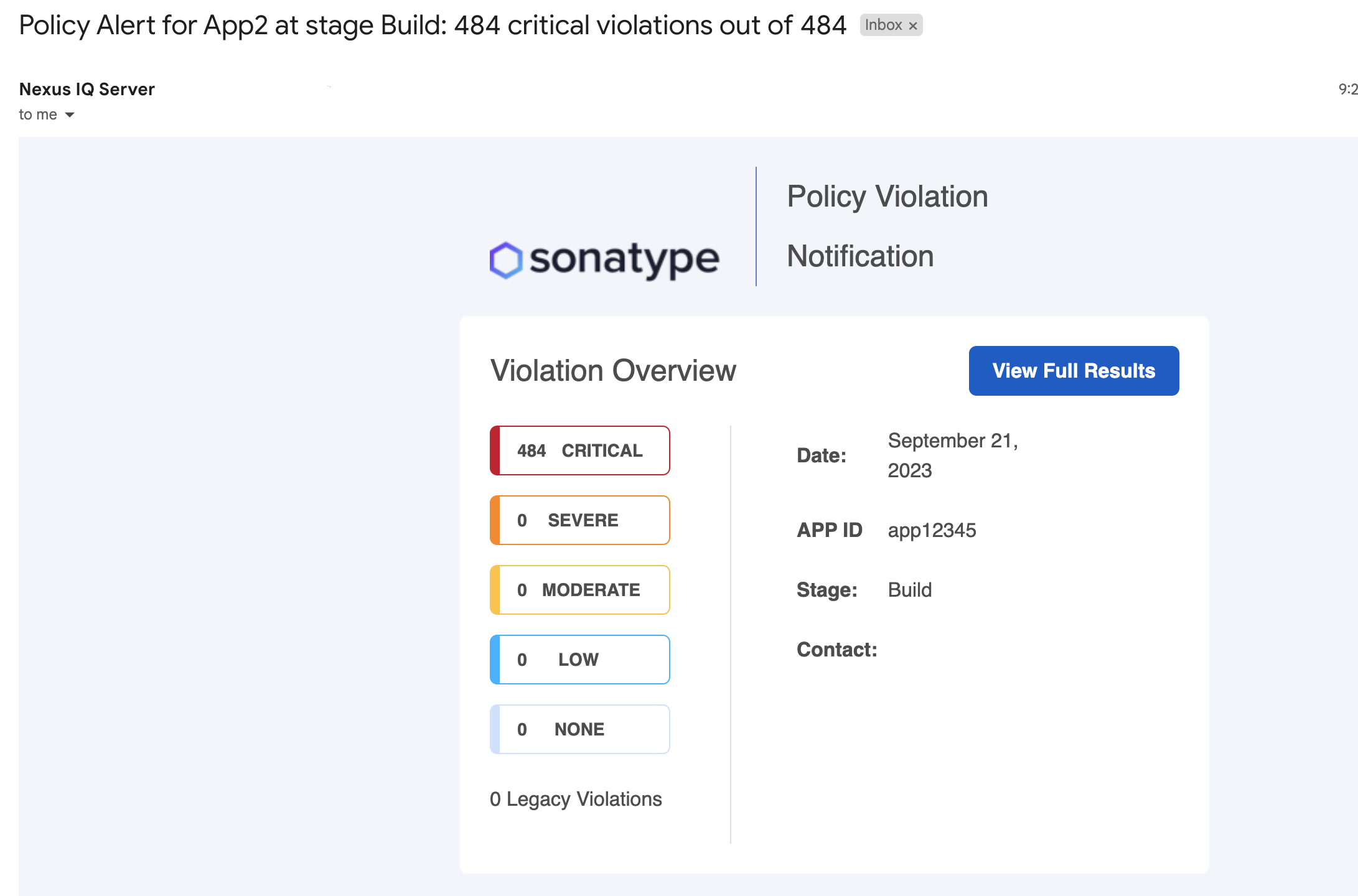Click the date September 21, 2023
The height and width of the screenshot is (896, 1358).
952,455
